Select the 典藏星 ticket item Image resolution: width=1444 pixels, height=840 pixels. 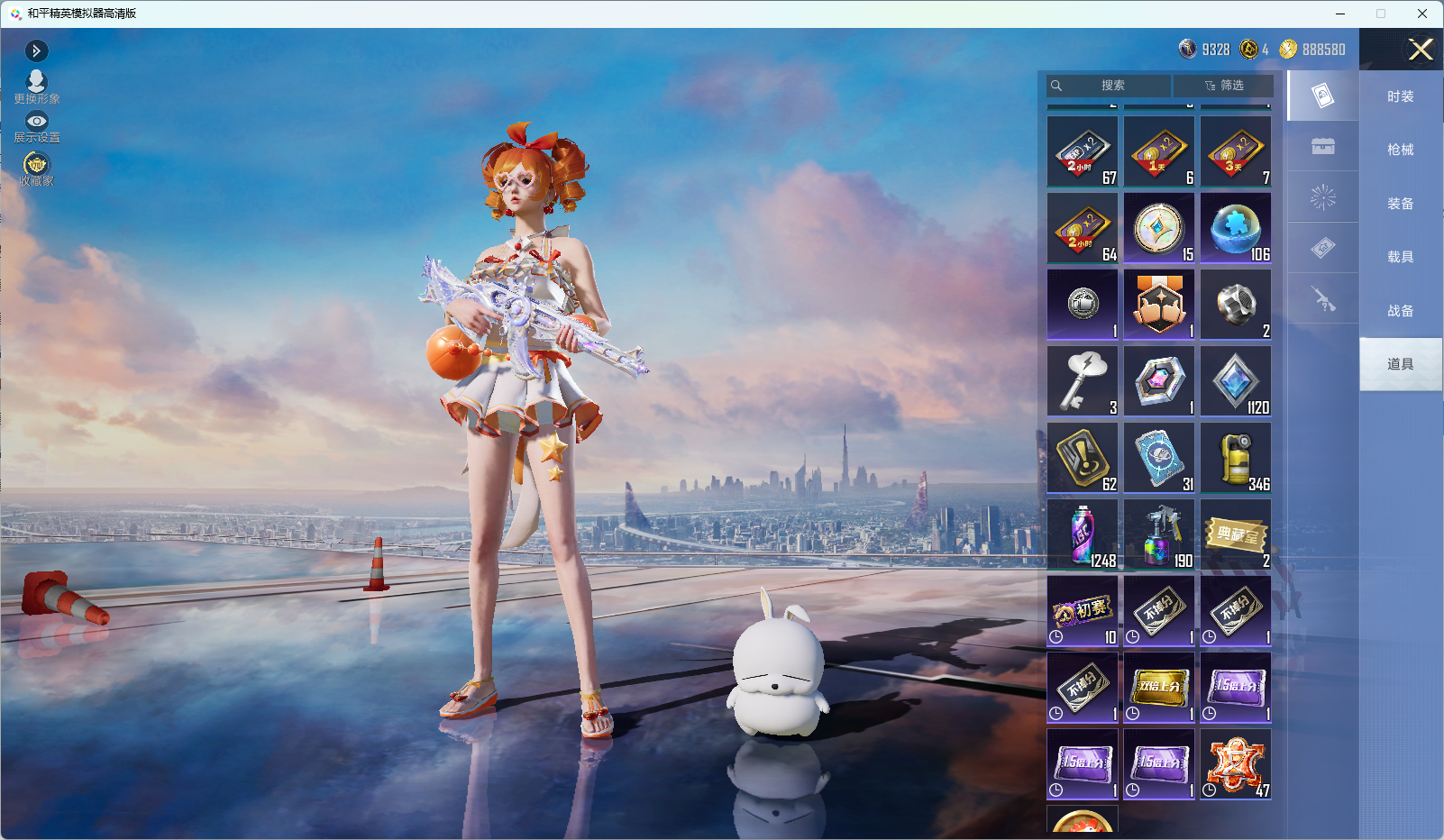click(x=1236, y=534)
